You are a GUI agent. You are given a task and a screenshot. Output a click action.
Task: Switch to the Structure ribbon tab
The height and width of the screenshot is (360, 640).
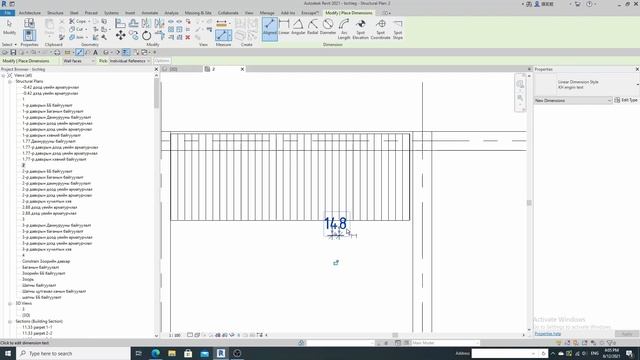[55, 13]
